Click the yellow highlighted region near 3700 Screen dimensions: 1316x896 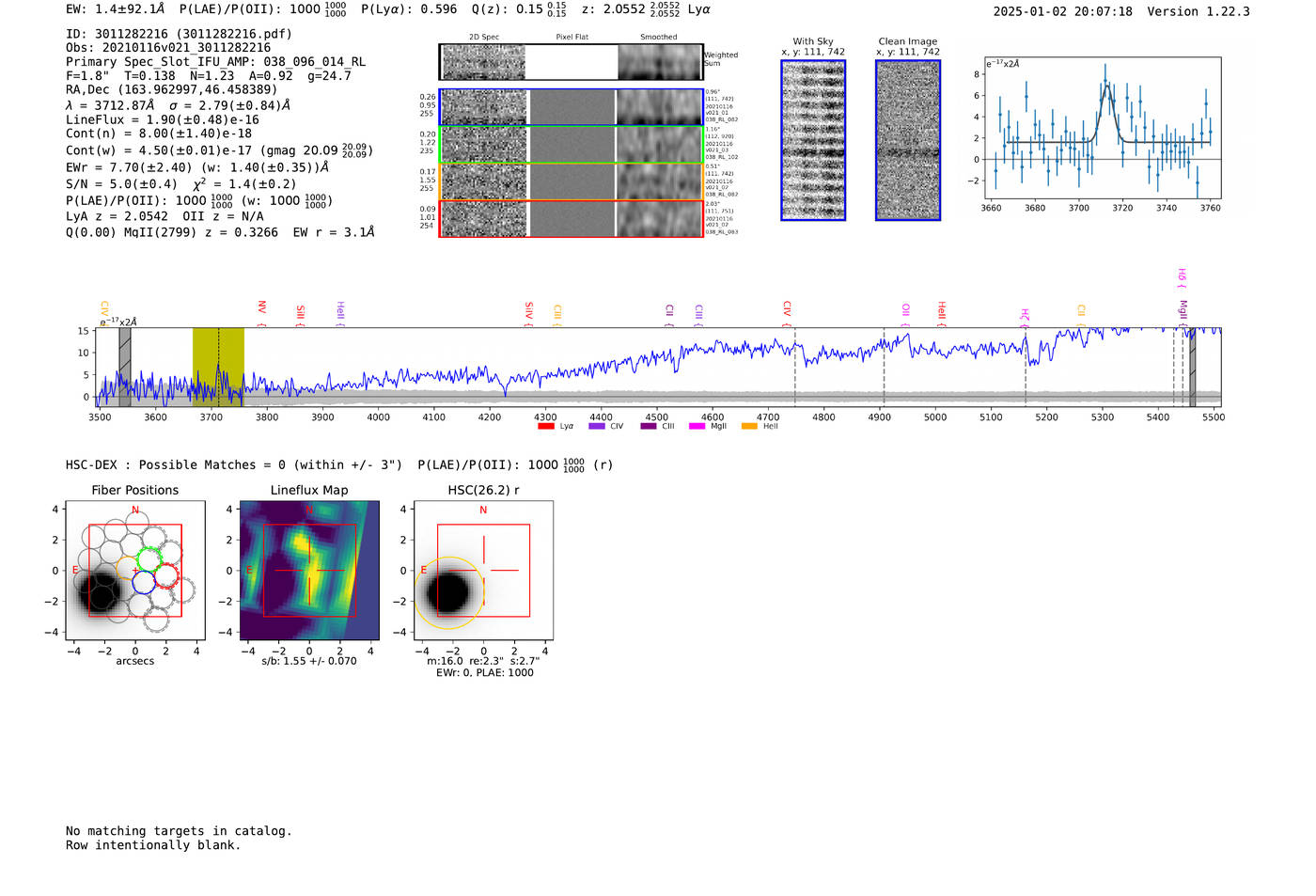tap(218, 367)
